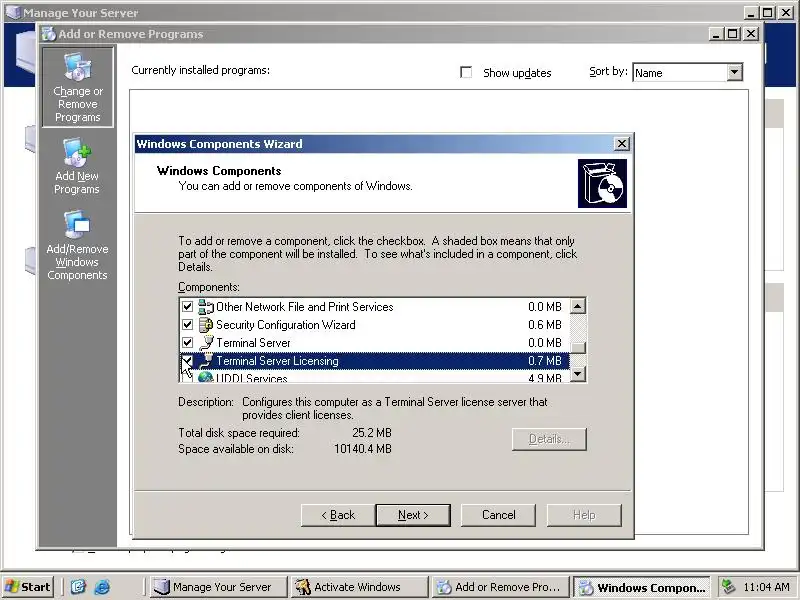Select Other Network File and Print Services text
Image resolution: width=800 pixels, height=600 pixels.
[x=305, y=307]
